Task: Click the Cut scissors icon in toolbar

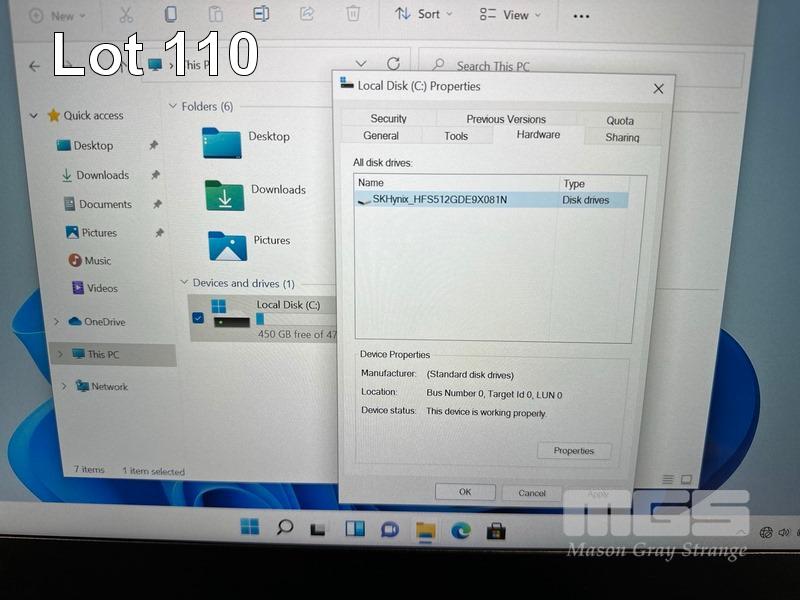Action: pyautogui.click(x=126, y=14)
